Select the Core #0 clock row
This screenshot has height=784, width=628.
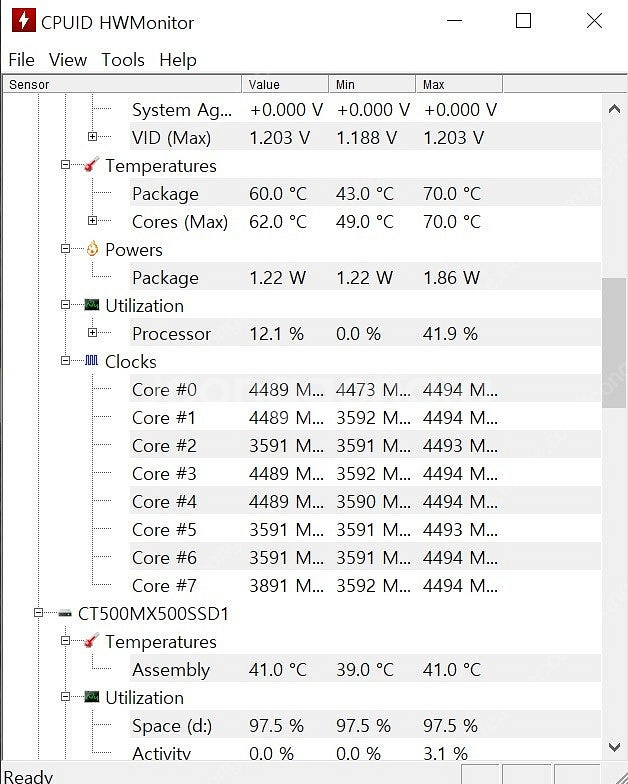pos(365,390)
